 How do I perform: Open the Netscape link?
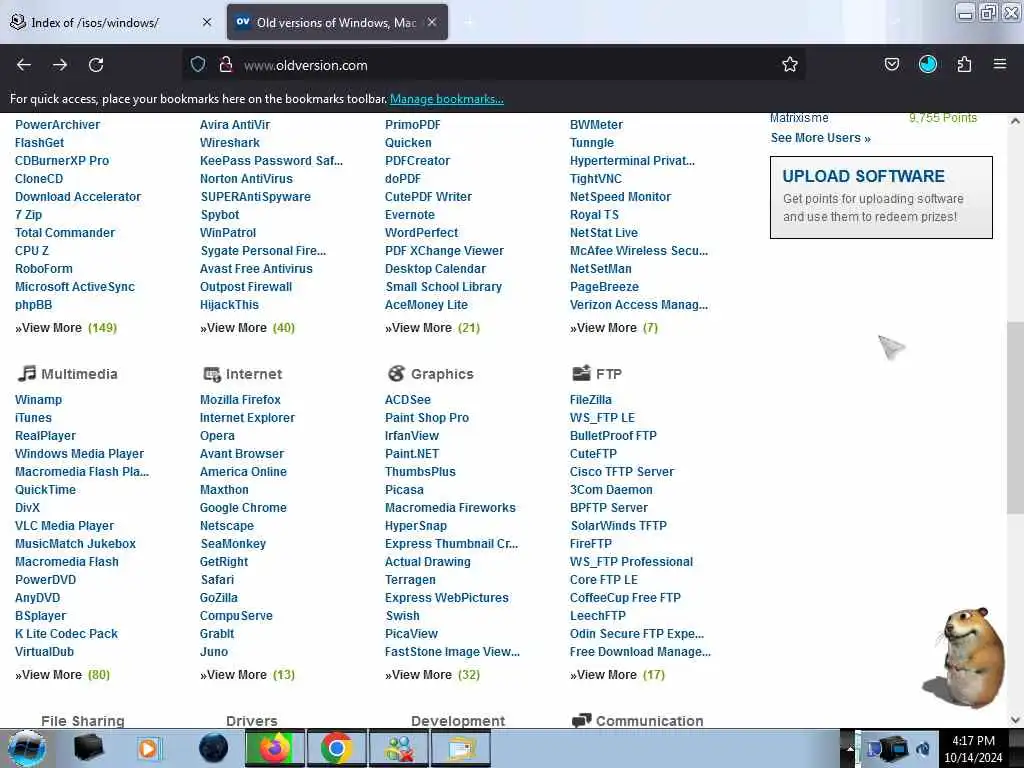coord(227,526)
